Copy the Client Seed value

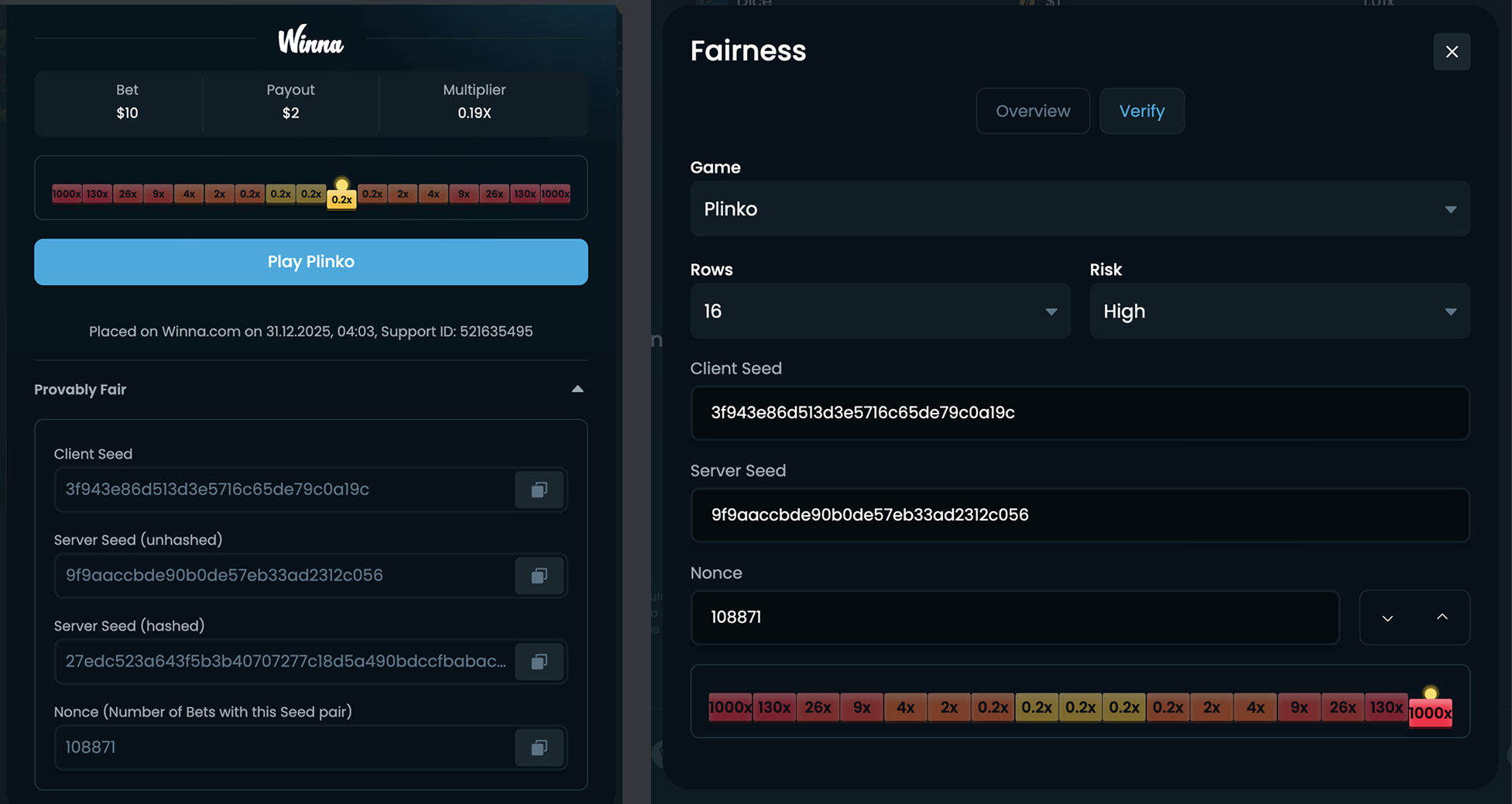tap(539, 490)
